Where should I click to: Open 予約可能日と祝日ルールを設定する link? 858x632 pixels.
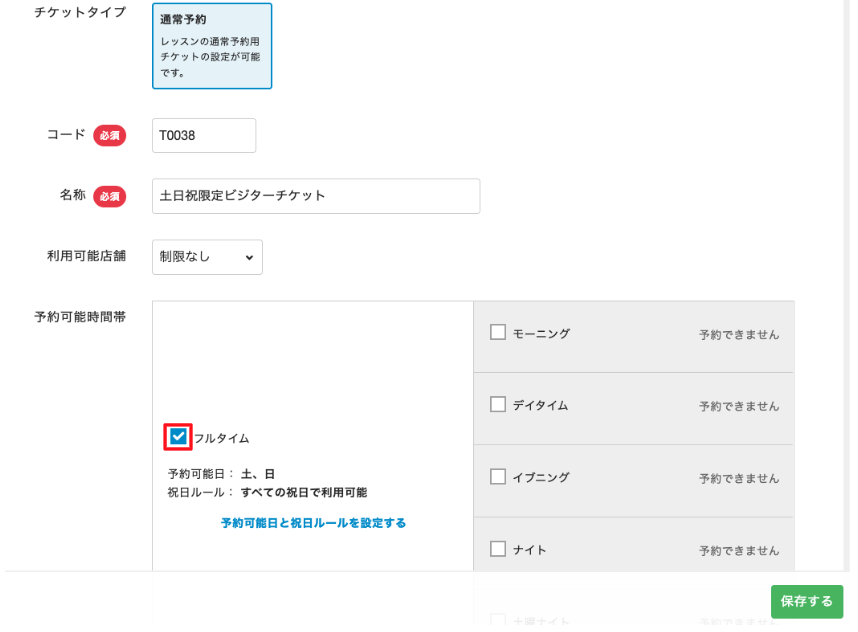[313, 523]
